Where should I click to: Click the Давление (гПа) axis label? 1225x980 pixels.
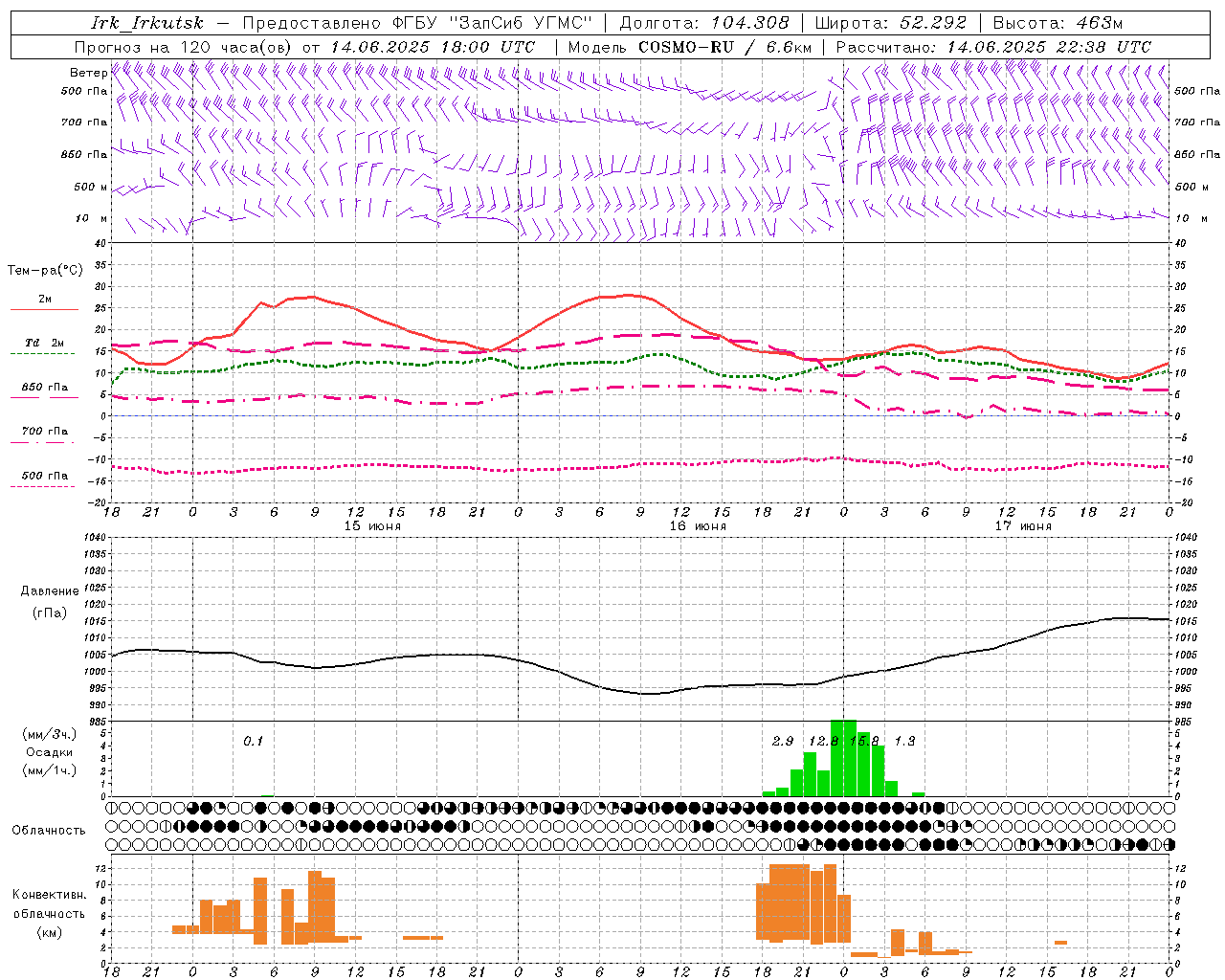[x=50, y=602]
